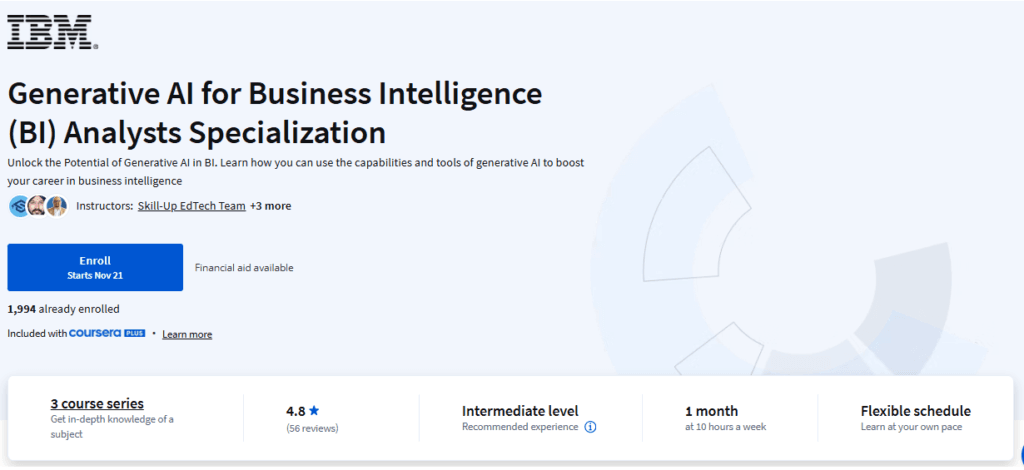Click the Financial aid available text
Screen dimensions: 1024x470
[244, 268]
